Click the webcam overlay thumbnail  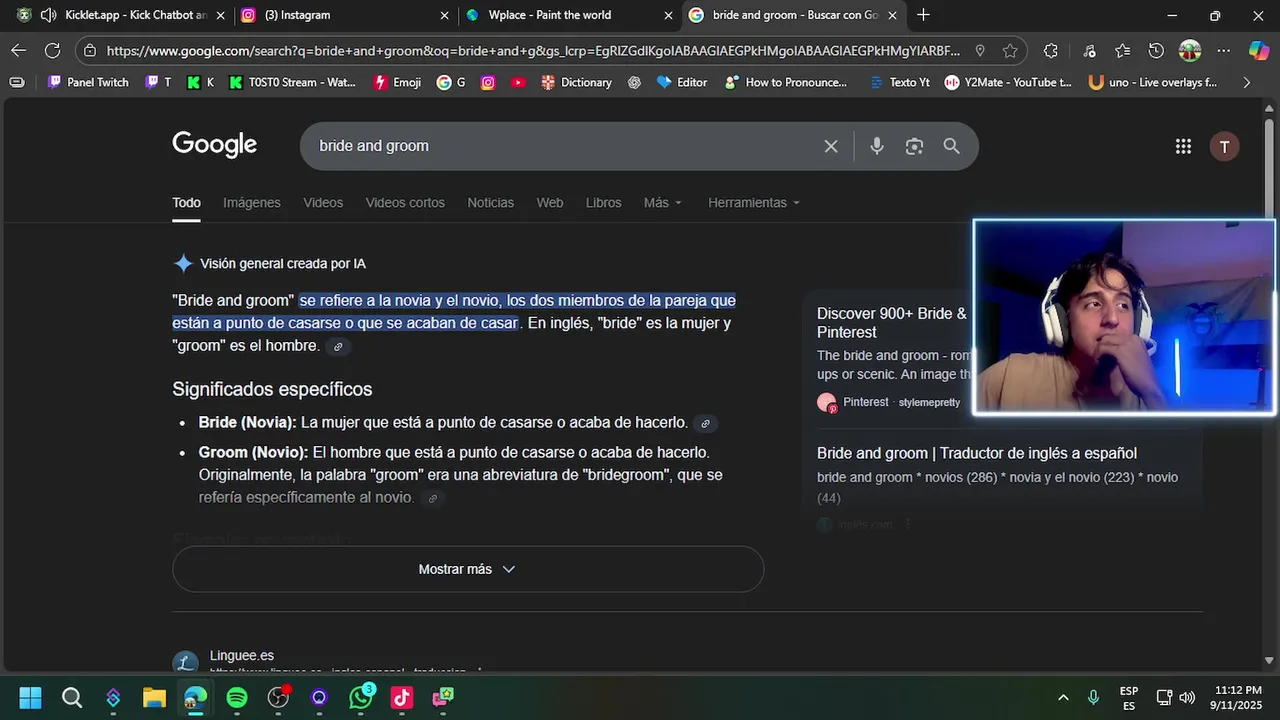1124,317
